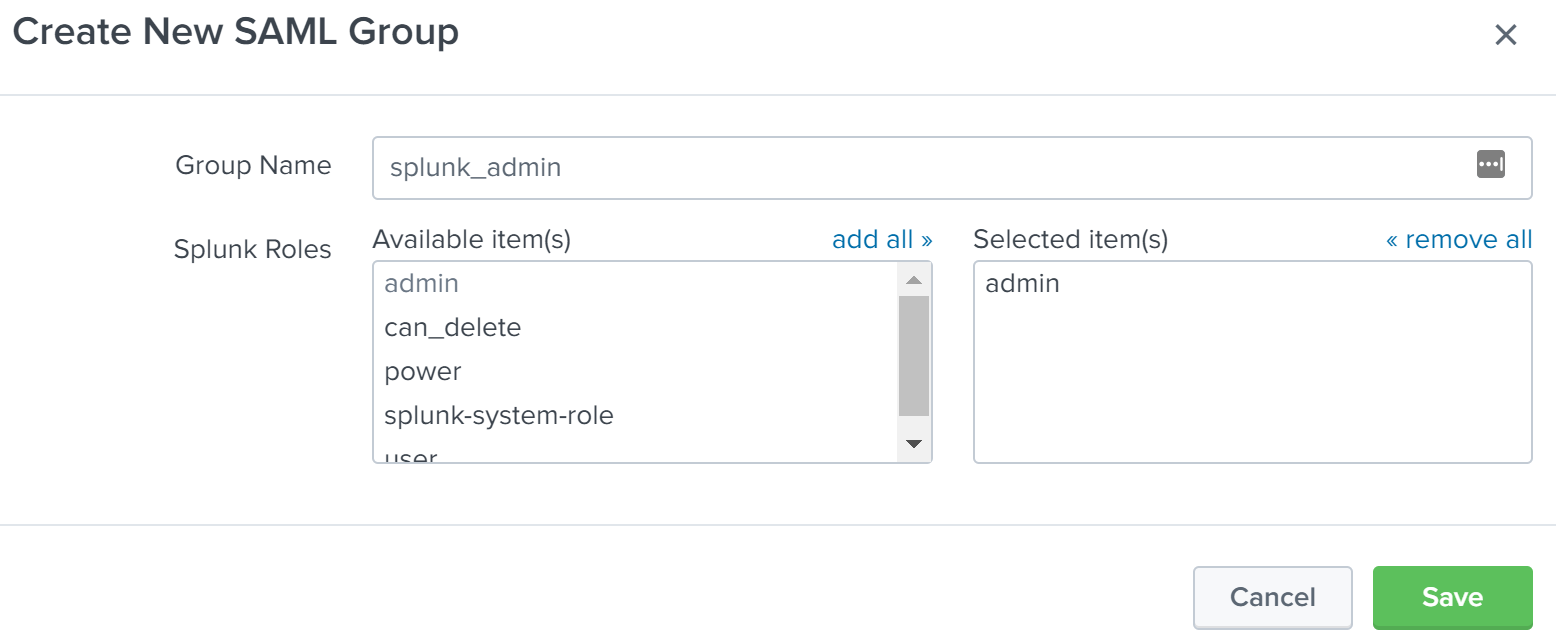Click the 'Splunk Roles' label

tap(252, 249)
